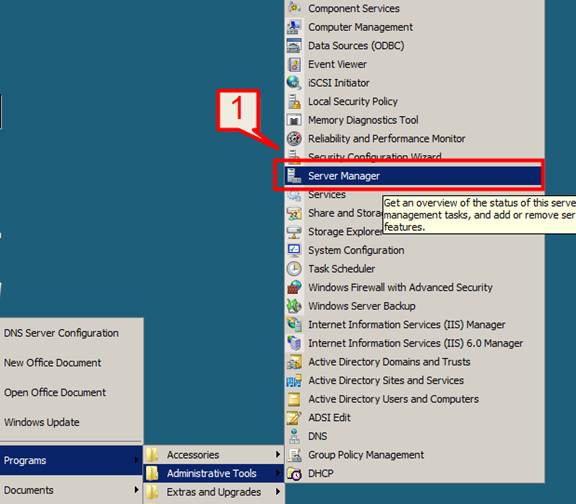Launch Group Policy Management
The height and width of the screenshot is (504, 576).
tap(366, 455)
